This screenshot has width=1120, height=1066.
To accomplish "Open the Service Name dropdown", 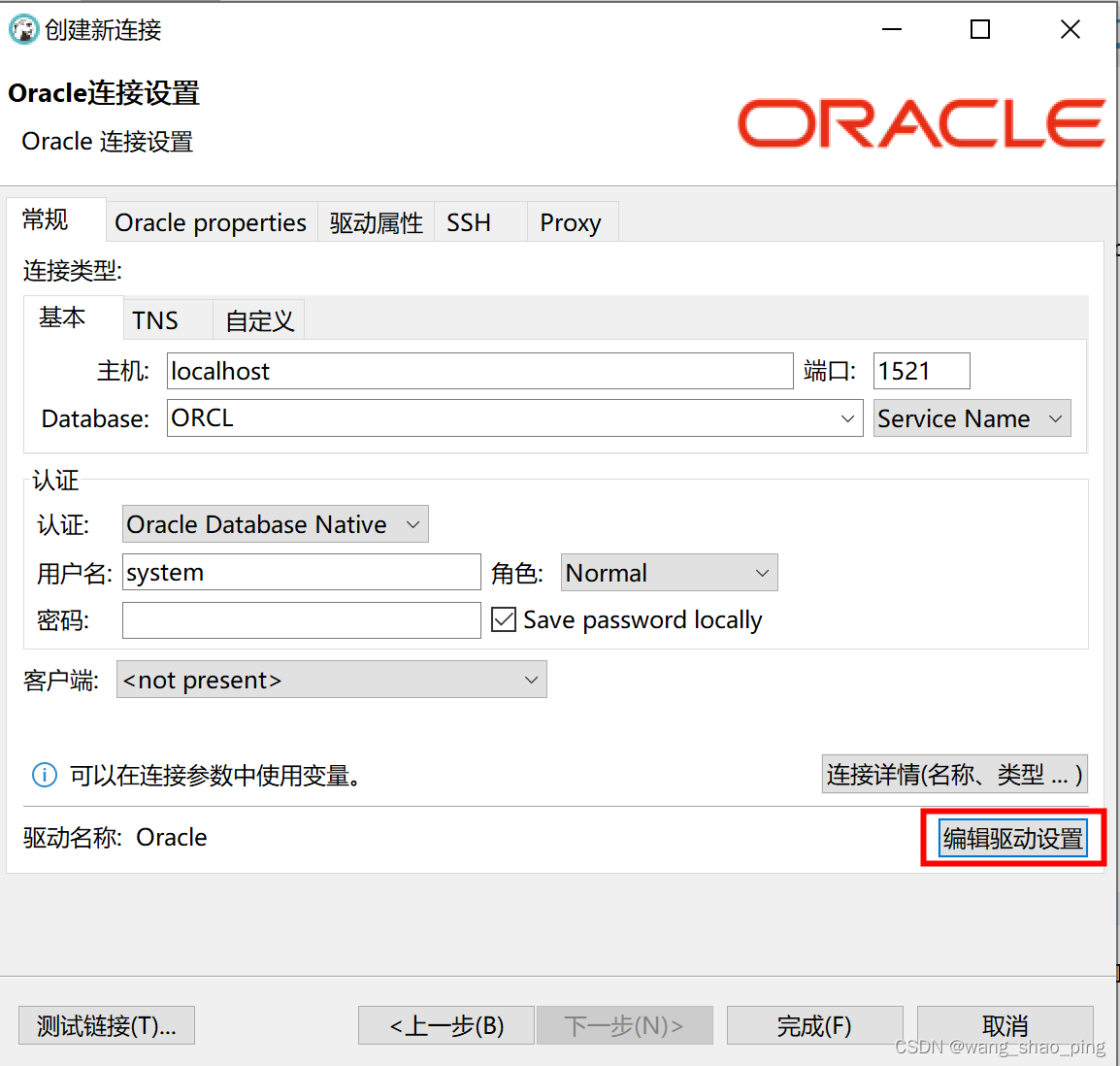I will point(972,418).
